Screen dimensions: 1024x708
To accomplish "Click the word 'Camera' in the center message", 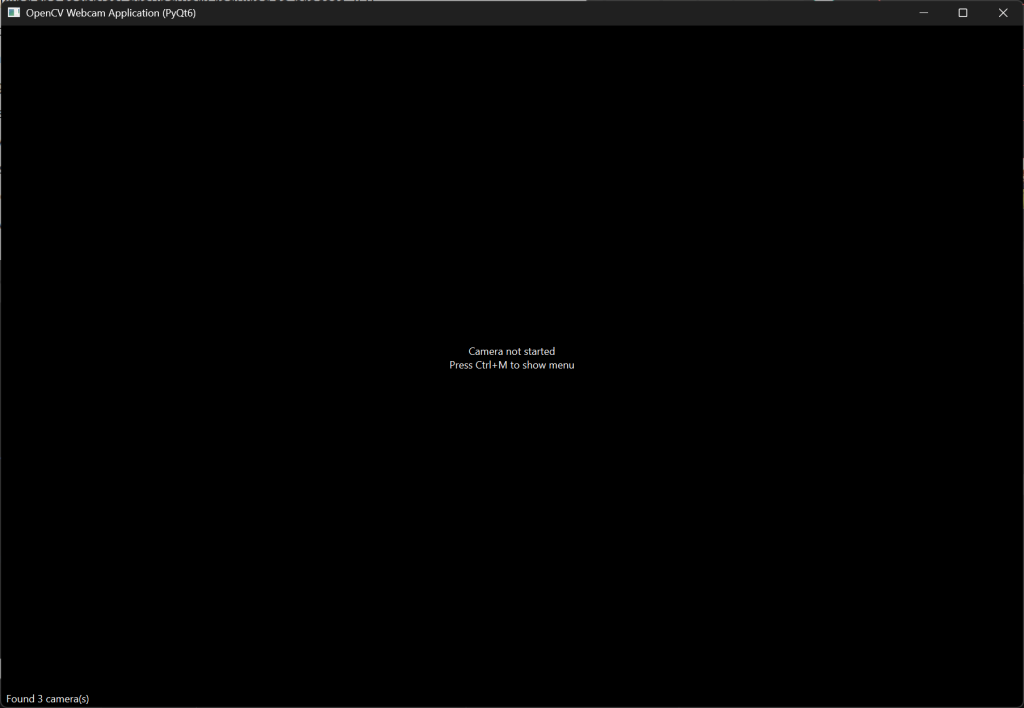I will pyautogui.click(x=486, y=351).
